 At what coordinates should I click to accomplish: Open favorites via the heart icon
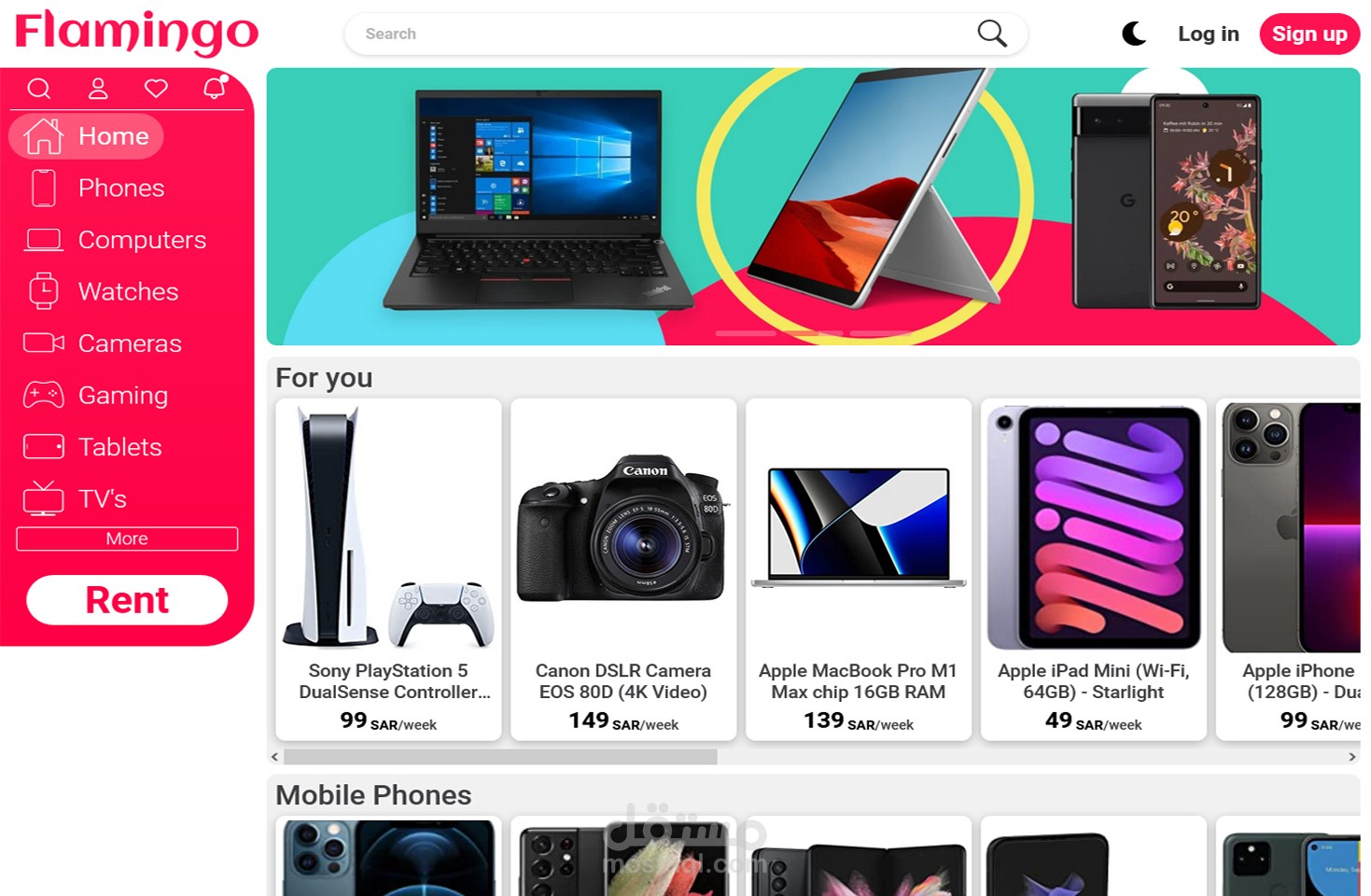[156, 89]
